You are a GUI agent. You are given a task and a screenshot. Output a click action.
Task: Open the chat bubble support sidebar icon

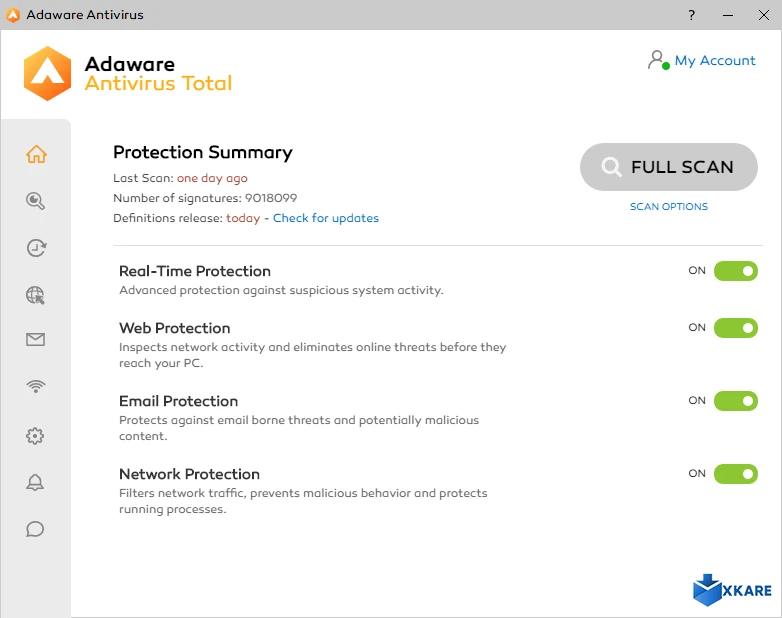[x=35, y=529]
